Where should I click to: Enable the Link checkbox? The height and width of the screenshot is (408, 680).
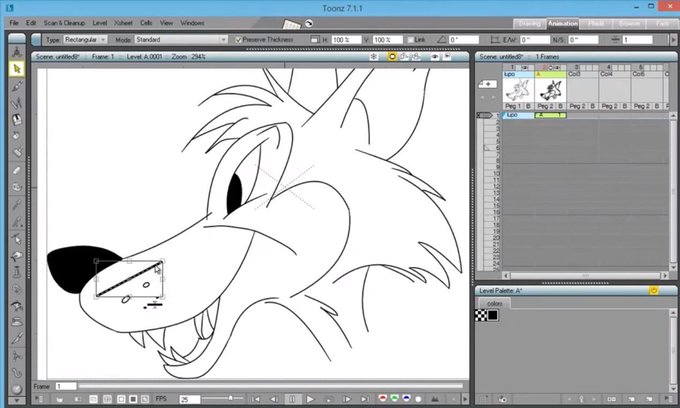(410, 40)
